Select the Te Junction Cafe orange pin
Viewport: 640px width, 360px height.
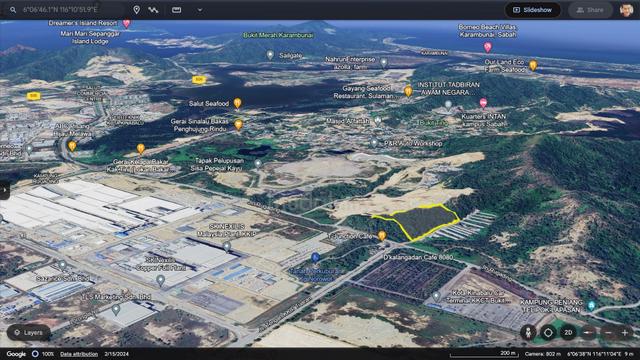point(382,236)
